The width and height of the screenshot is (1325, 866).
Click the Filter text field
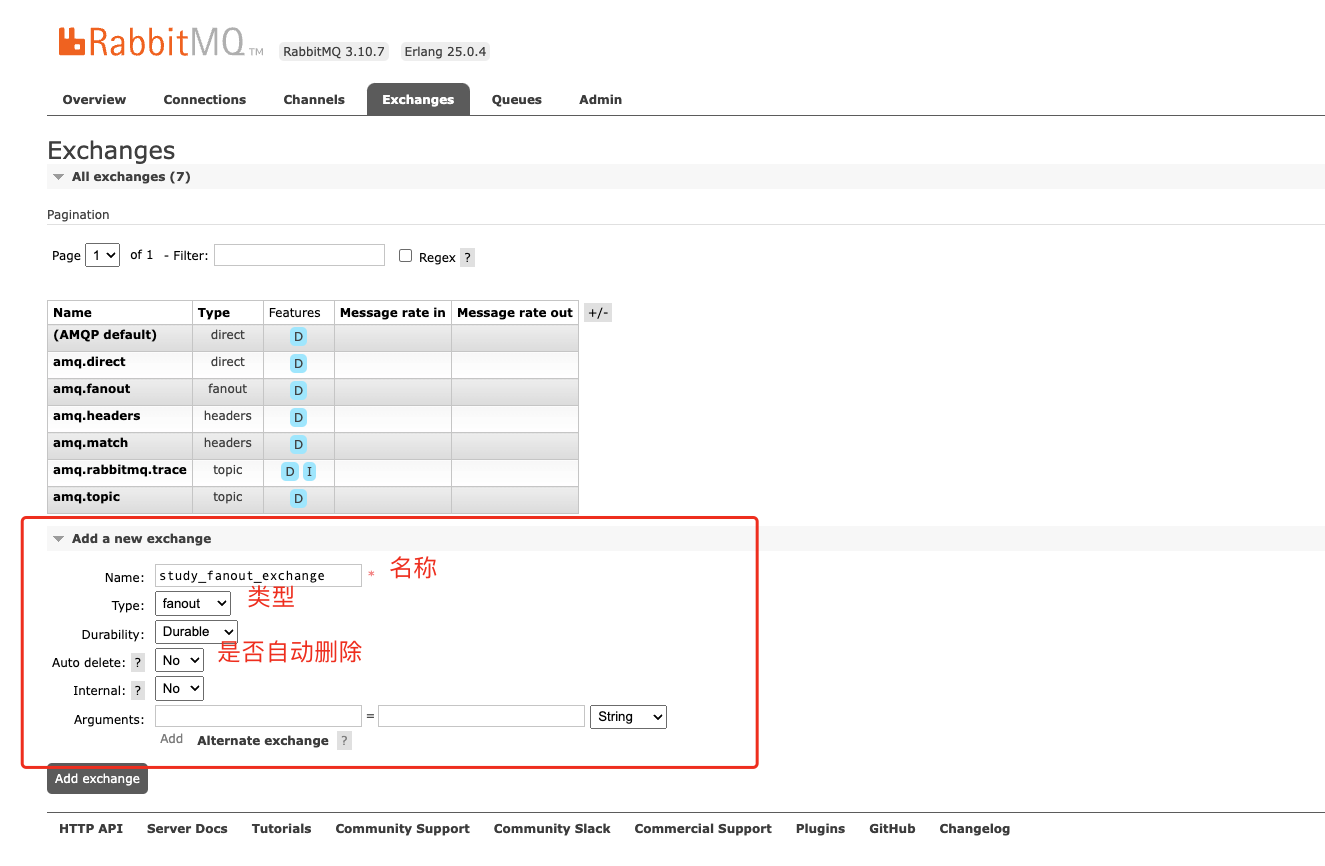tap(299, 255)
